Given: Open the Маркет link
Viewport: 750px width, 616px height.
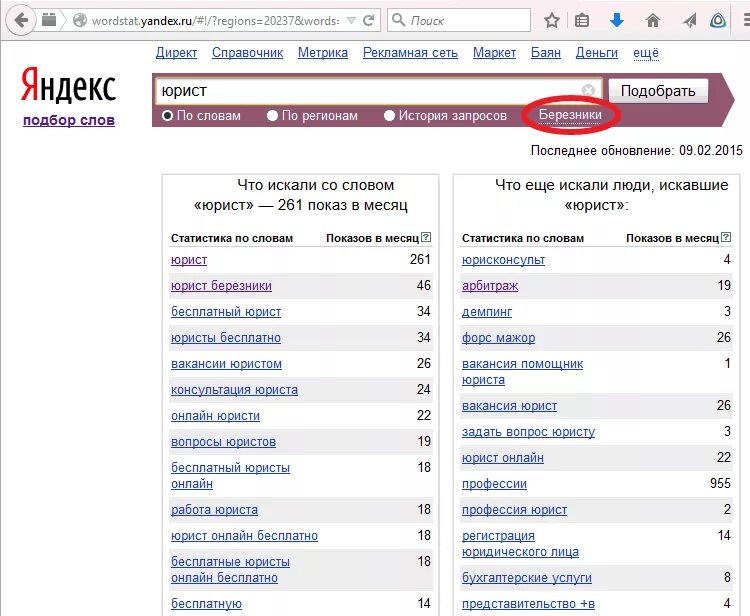Looking at the screenshot, I should point(494,53).
